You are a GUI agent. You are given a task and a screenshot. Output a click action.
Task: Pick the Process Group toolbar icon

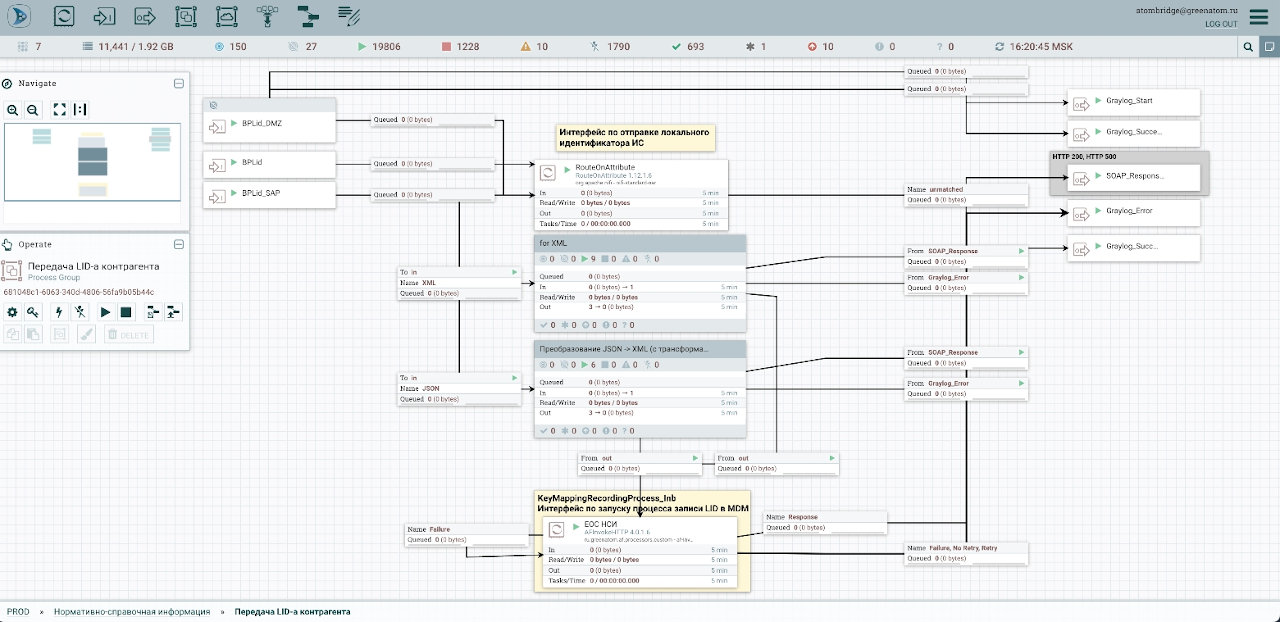pos(186,16)
